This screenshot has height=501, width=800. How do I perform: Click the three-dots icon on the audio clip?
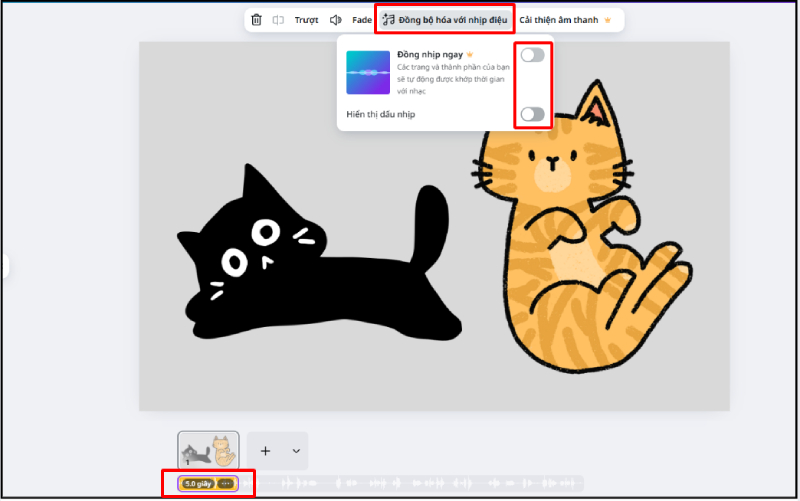[x=226, y=484]
